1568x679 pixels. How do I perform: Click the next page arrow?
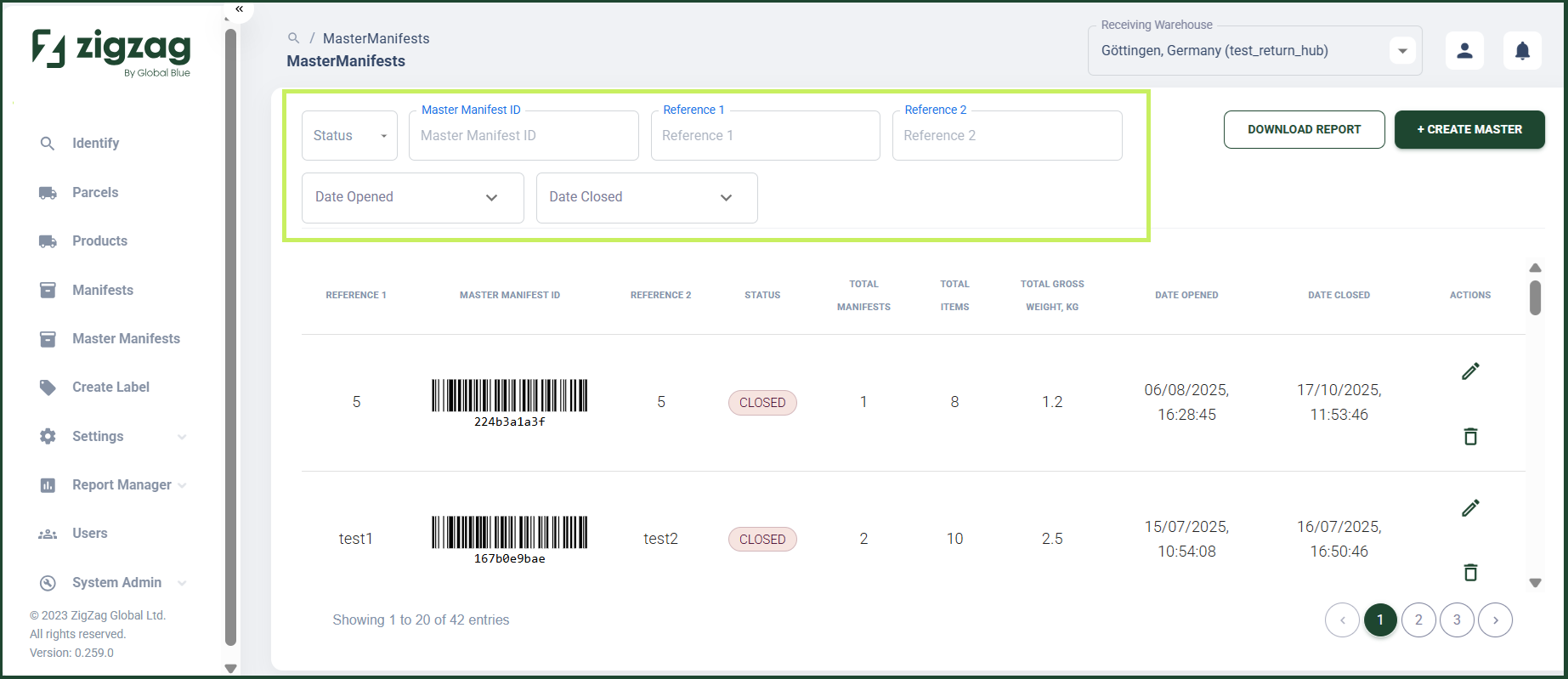(x=1495, y=620)
